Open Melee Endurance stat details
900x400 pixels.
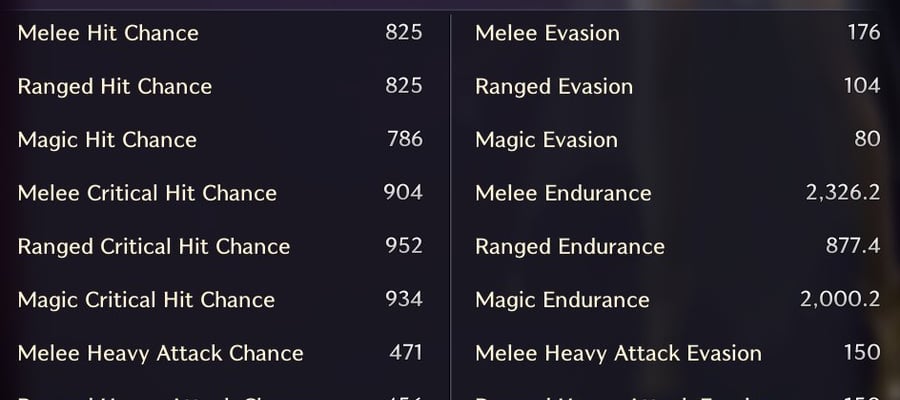pos(678,193)
